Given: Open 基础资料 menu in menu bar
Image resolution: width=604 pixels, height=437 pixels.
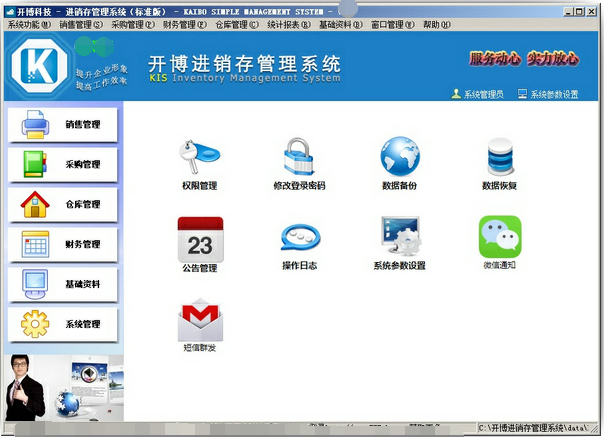Looking at the screenshot, I should pos(341,25).
